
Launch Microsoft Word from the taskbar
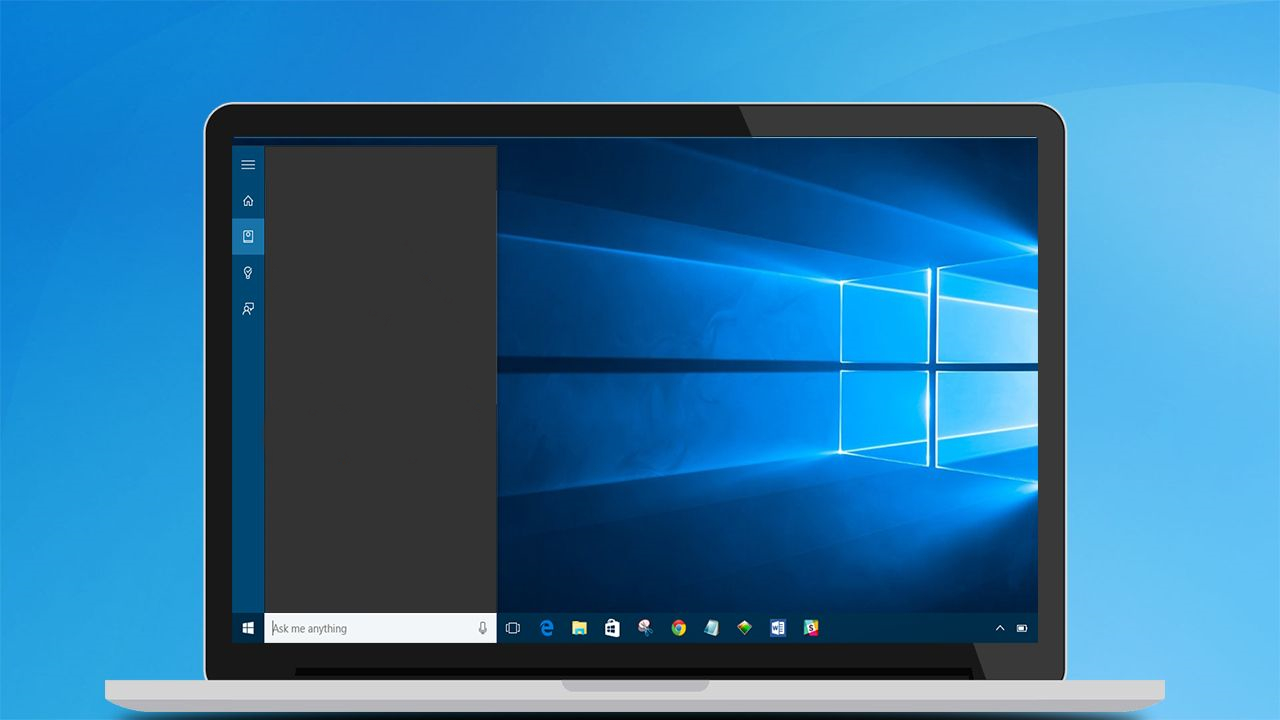(778, 628)
